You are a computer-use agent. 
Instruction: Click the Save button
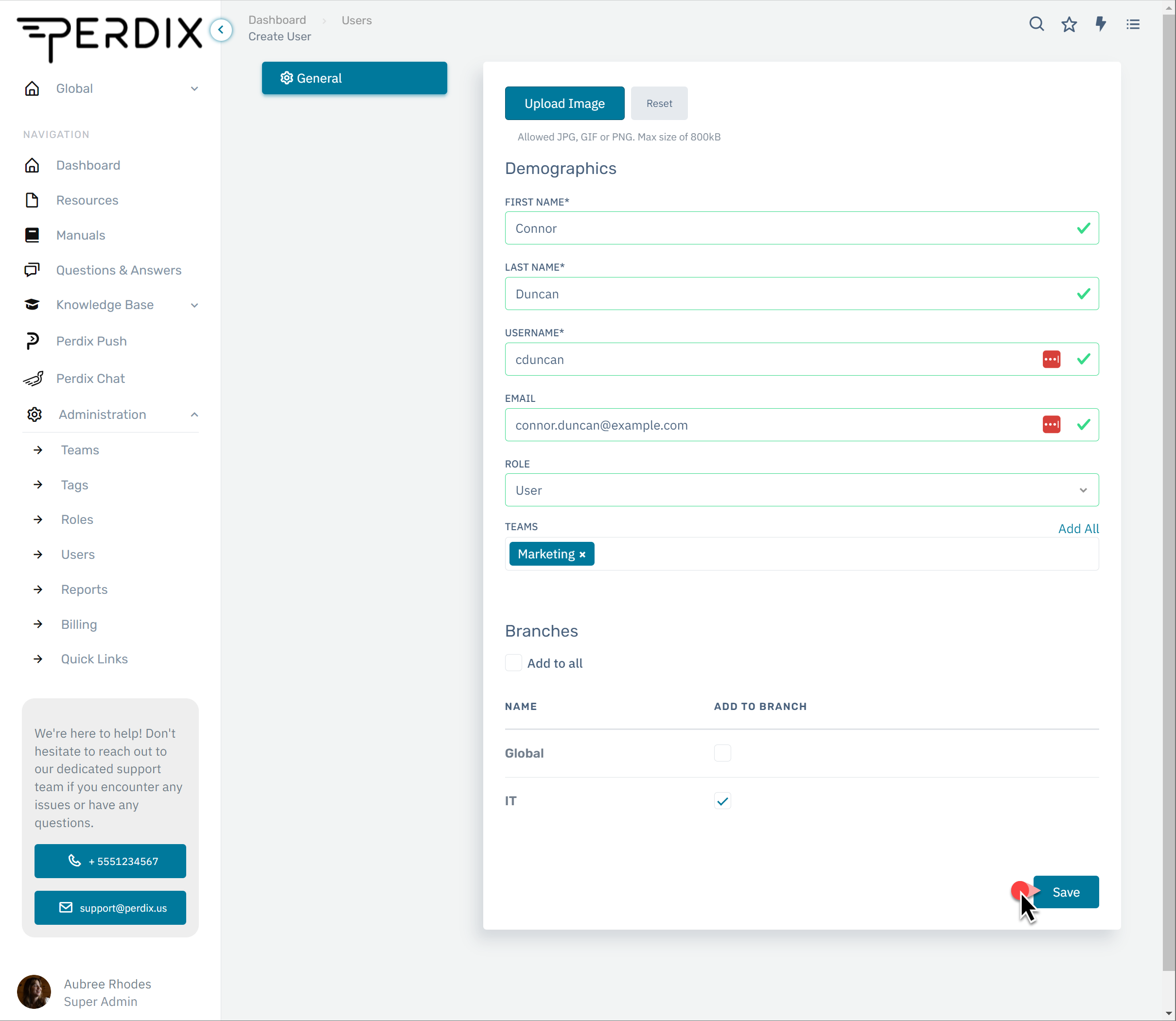click(1066, 892)
